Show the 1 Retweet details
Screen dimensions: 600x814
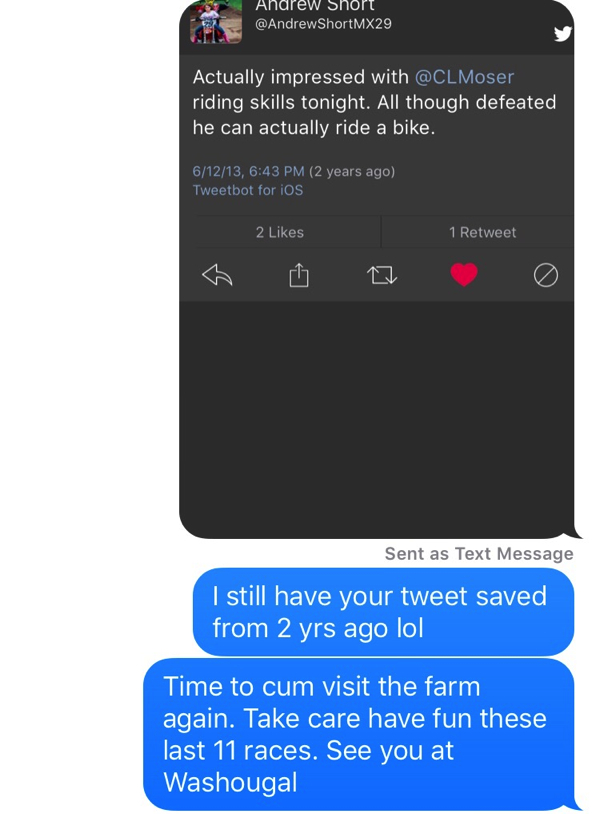482,232
